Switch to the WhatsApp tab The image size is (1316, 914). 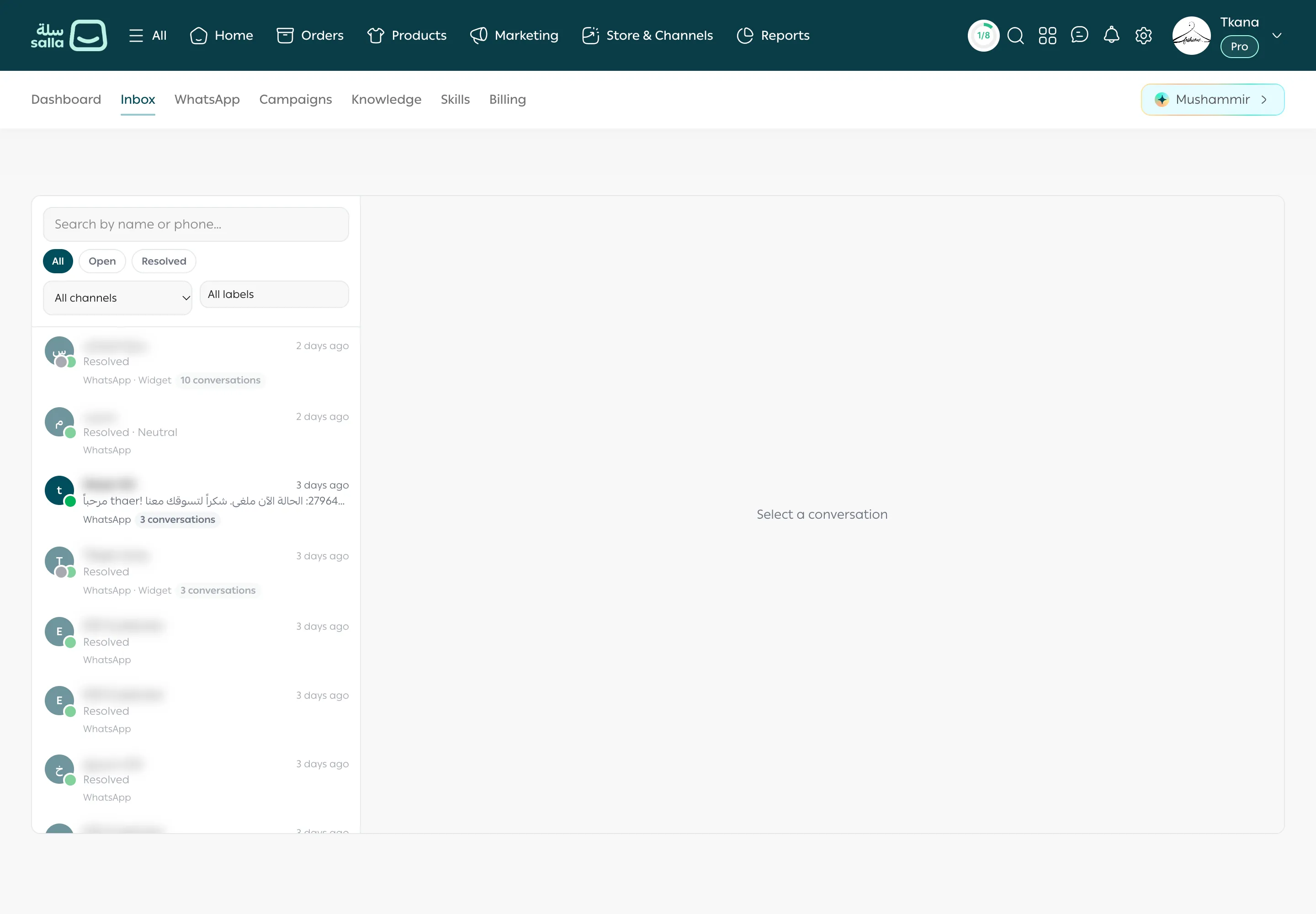tap(207, 99)
